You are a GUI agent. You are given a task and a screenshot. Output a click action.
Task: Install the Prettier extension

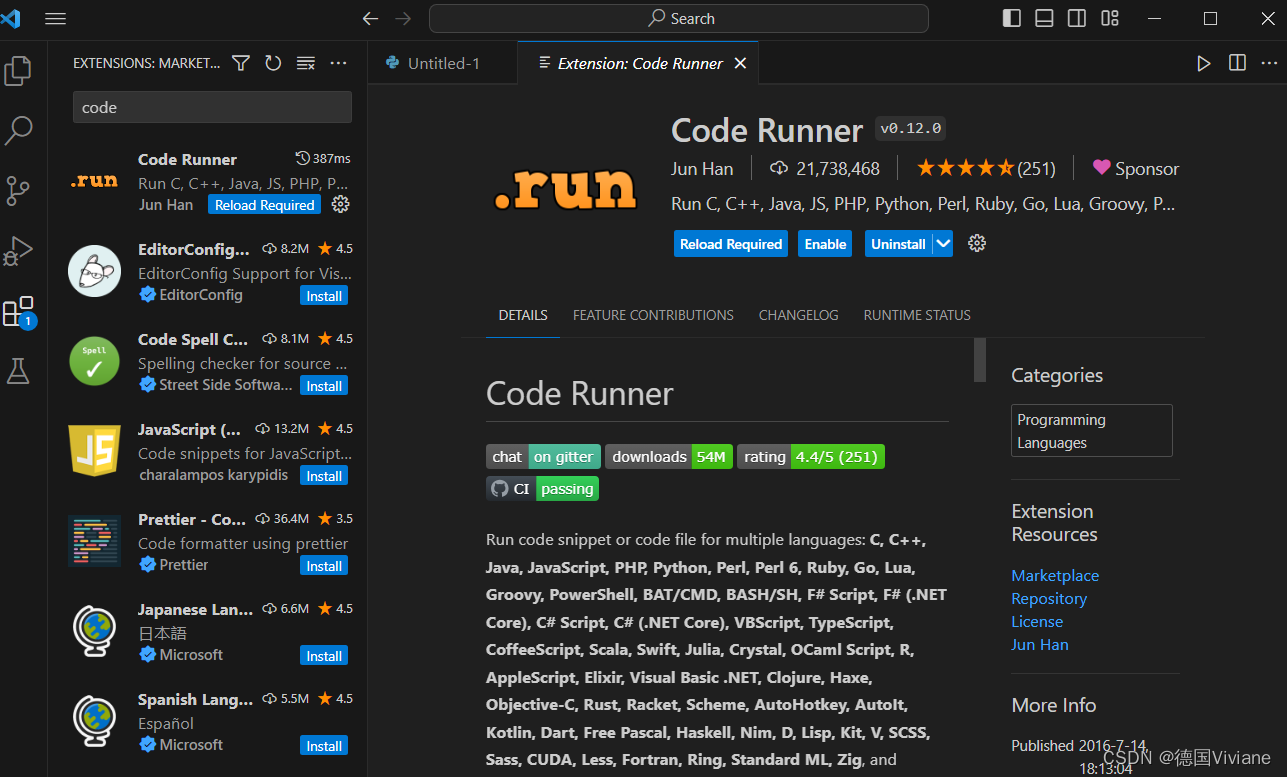coord(324,566)
